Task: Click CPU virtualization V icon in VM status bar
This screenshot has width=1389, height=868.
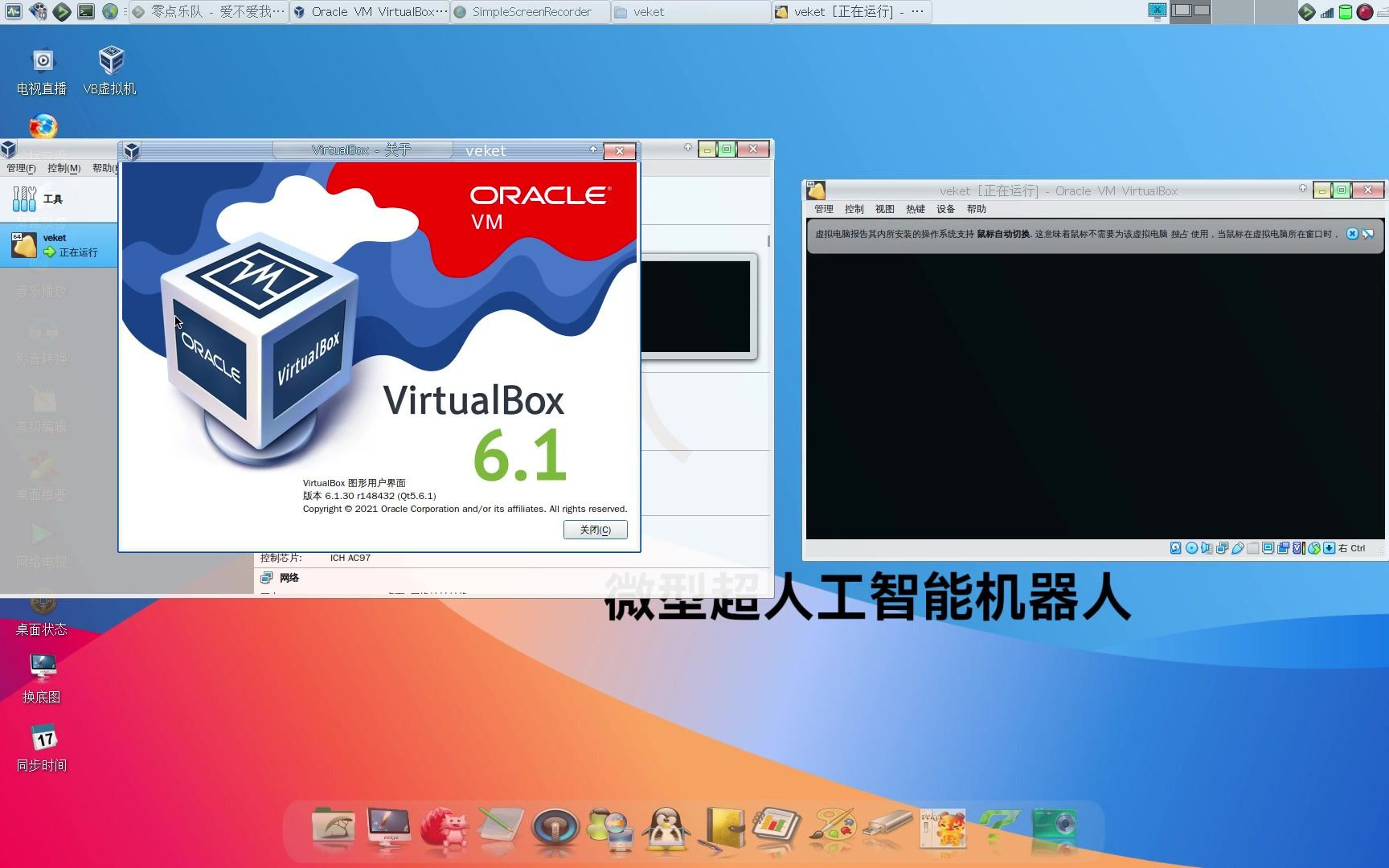Action: tap(1298, 548)
